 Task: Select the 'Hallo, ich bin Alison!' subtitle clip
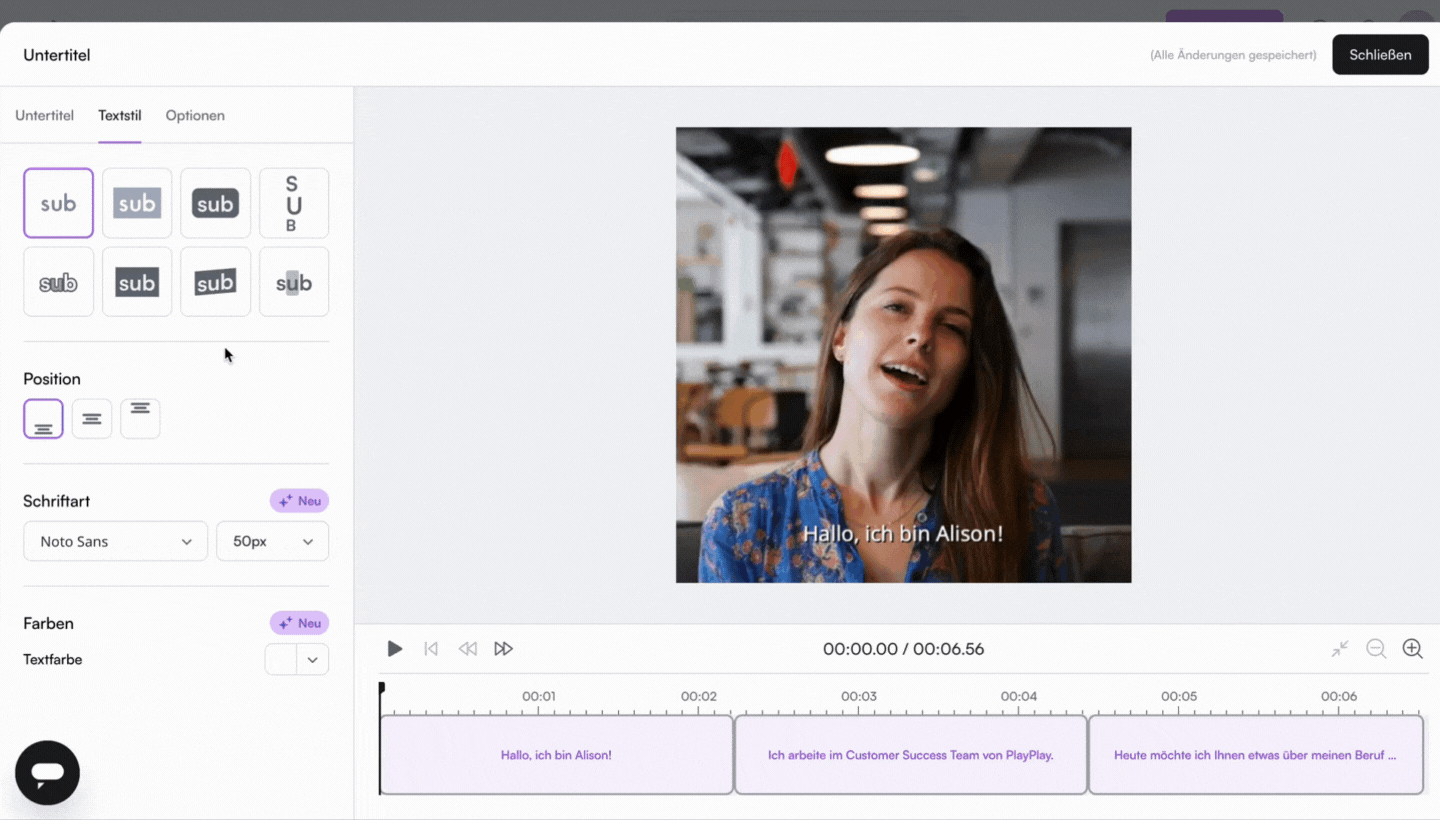557,755
